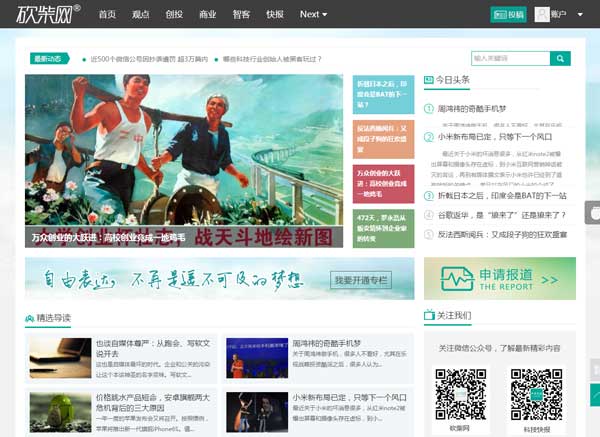Click the 科技快报 QR code
Screen dimensions: 600x437
[x=536, y=395]
